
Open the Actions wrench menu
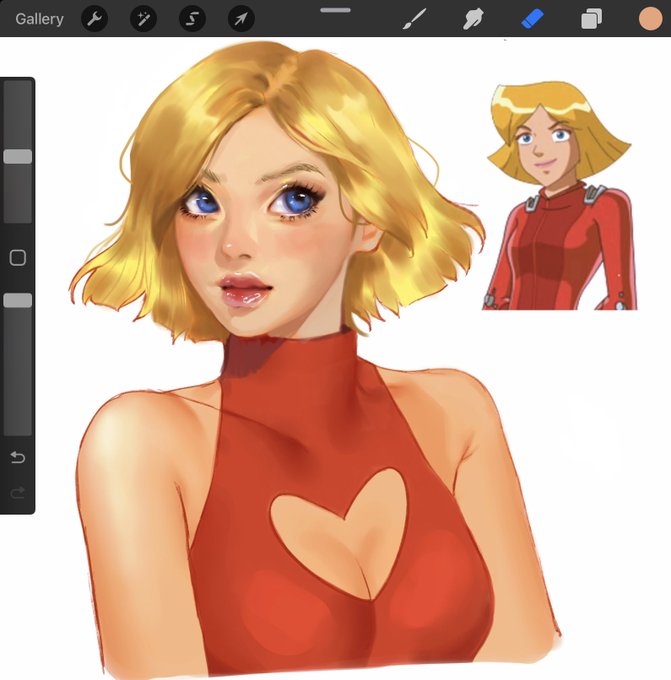[x=95, y=19]
